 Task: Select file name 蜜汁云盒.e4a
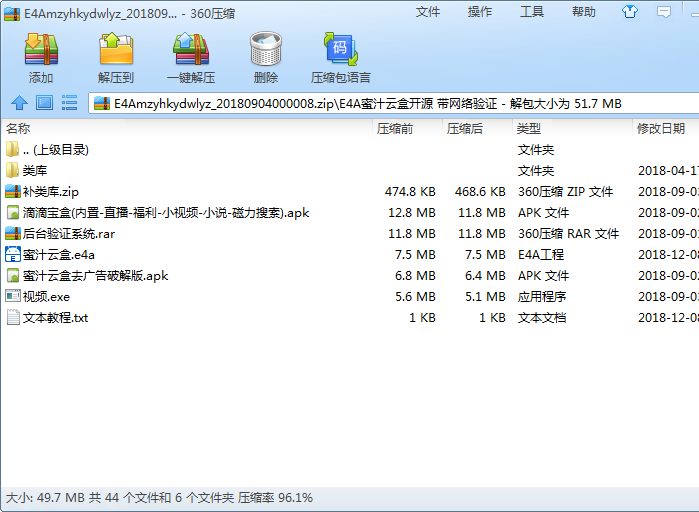pos(58,254)
